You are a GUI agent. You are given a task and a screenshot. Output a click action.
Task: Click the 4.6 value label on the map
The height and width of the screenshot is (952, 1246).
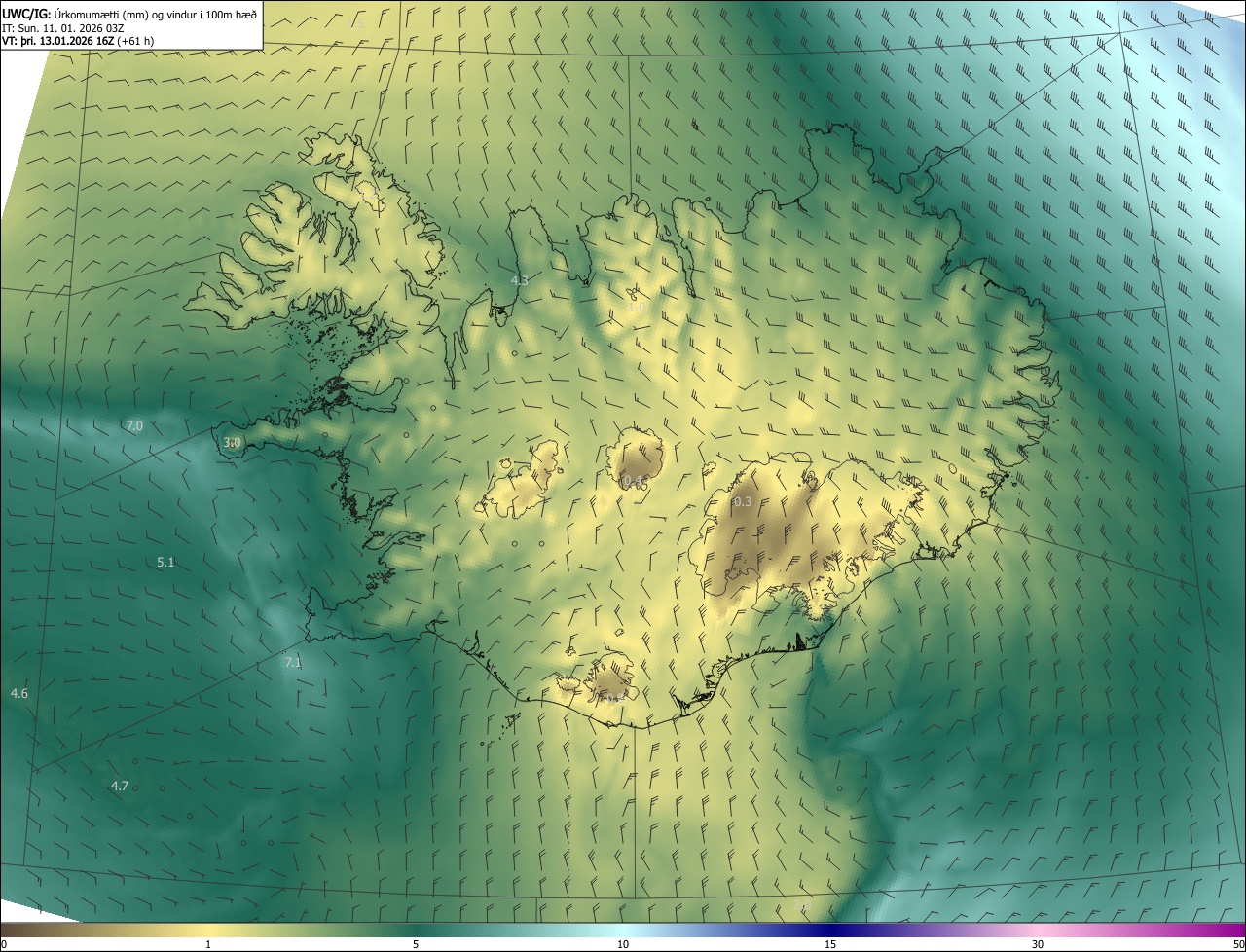pyautogui.click(x=19, y=694)
